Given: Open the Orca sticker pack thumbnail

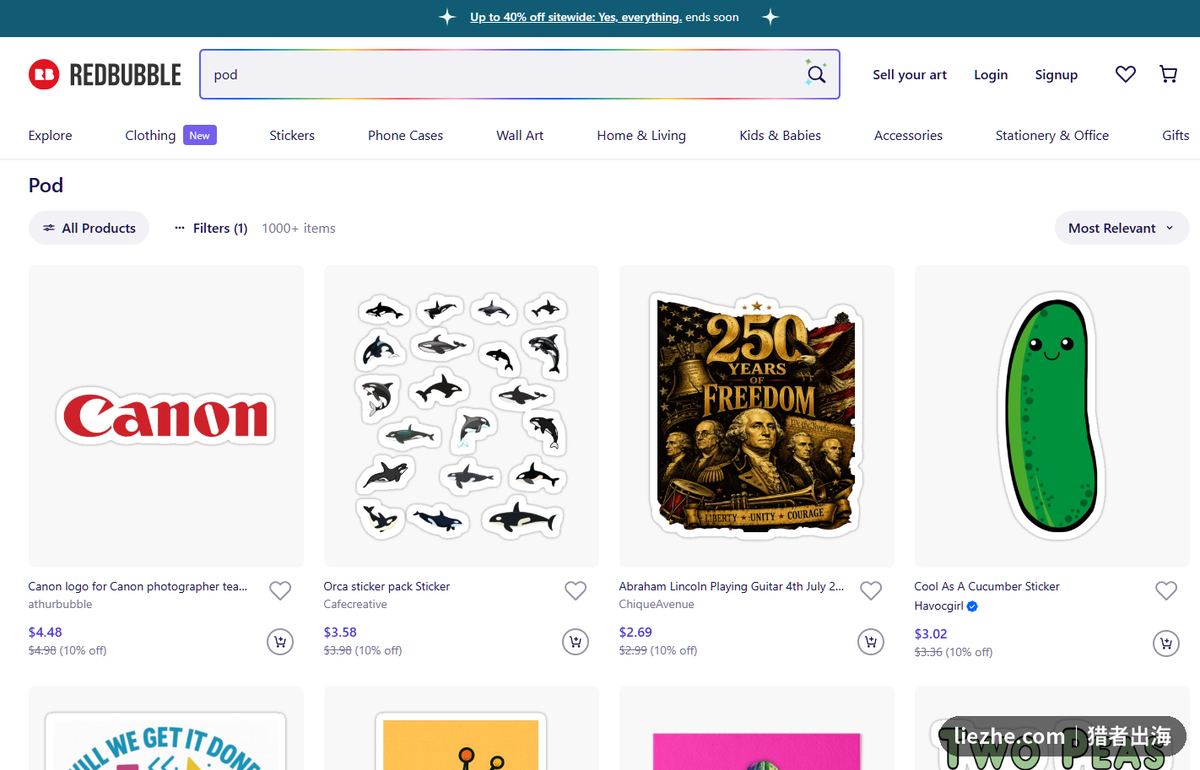Looking at the screenshot, I should click(x=461, y=416).
